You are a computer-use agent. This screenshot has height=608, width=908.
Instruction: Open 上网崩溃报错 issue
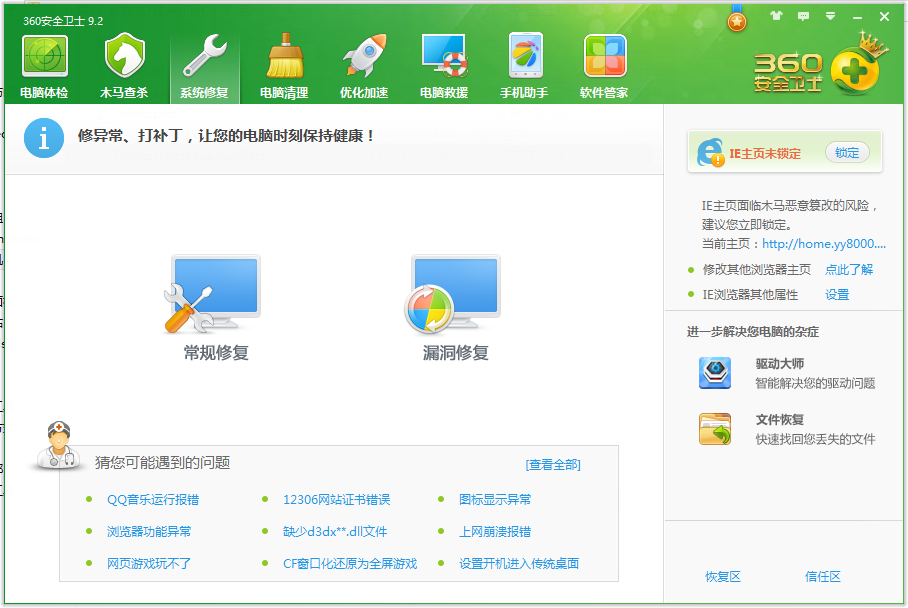495,532
